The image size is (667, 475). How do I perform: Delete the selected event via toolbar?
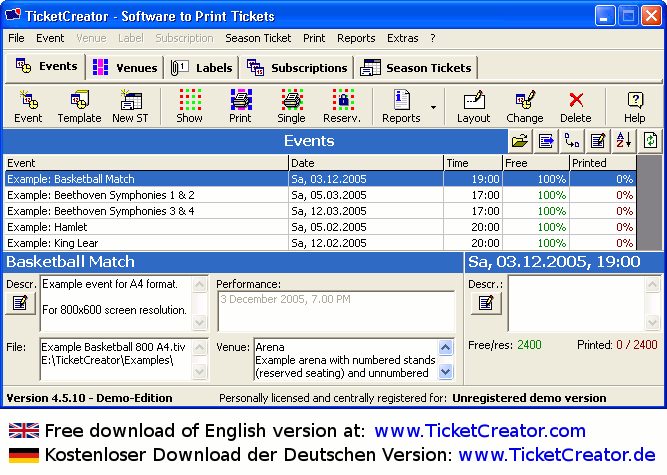576,105
